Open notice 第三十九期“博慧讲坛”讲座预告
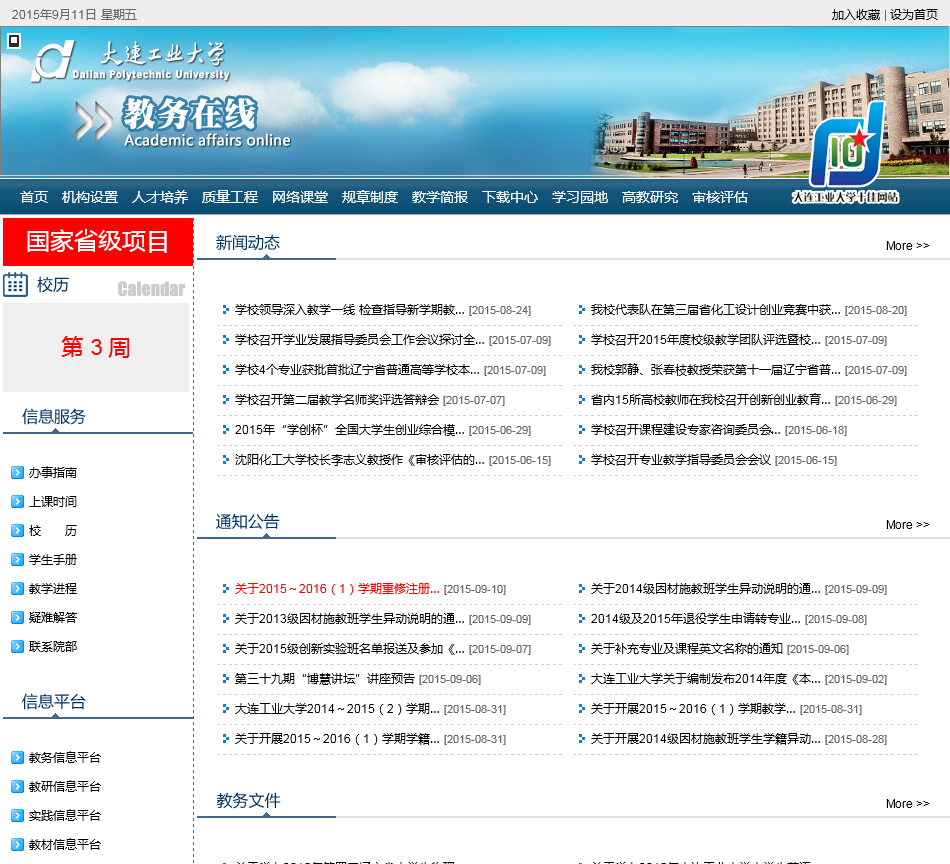Image resolution: width=950 pixels, height=864 pixels. click(325, 679)
